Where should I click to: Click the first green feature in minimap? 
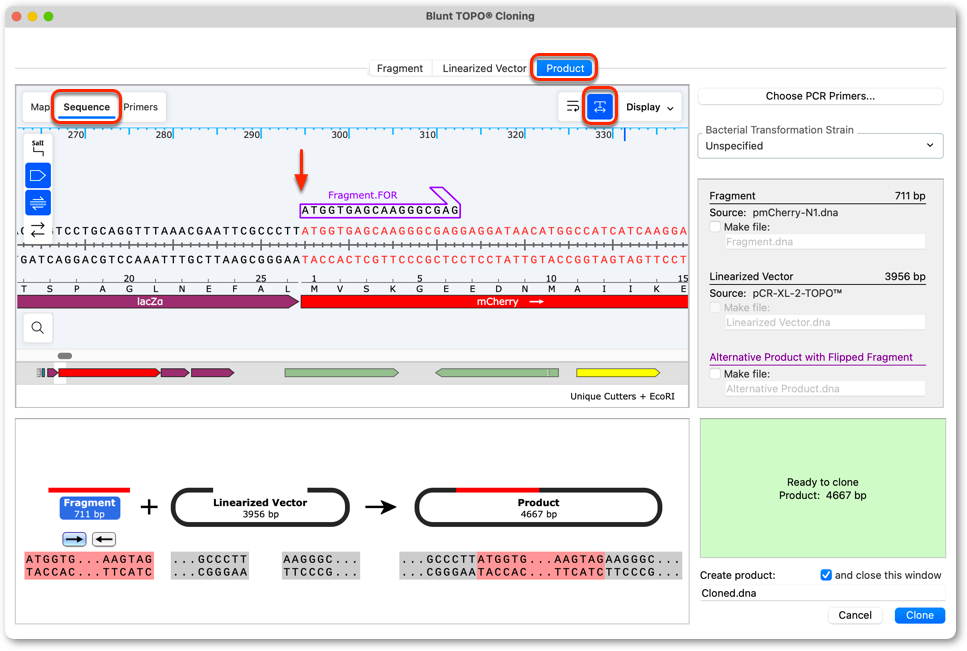click(341, 373)
